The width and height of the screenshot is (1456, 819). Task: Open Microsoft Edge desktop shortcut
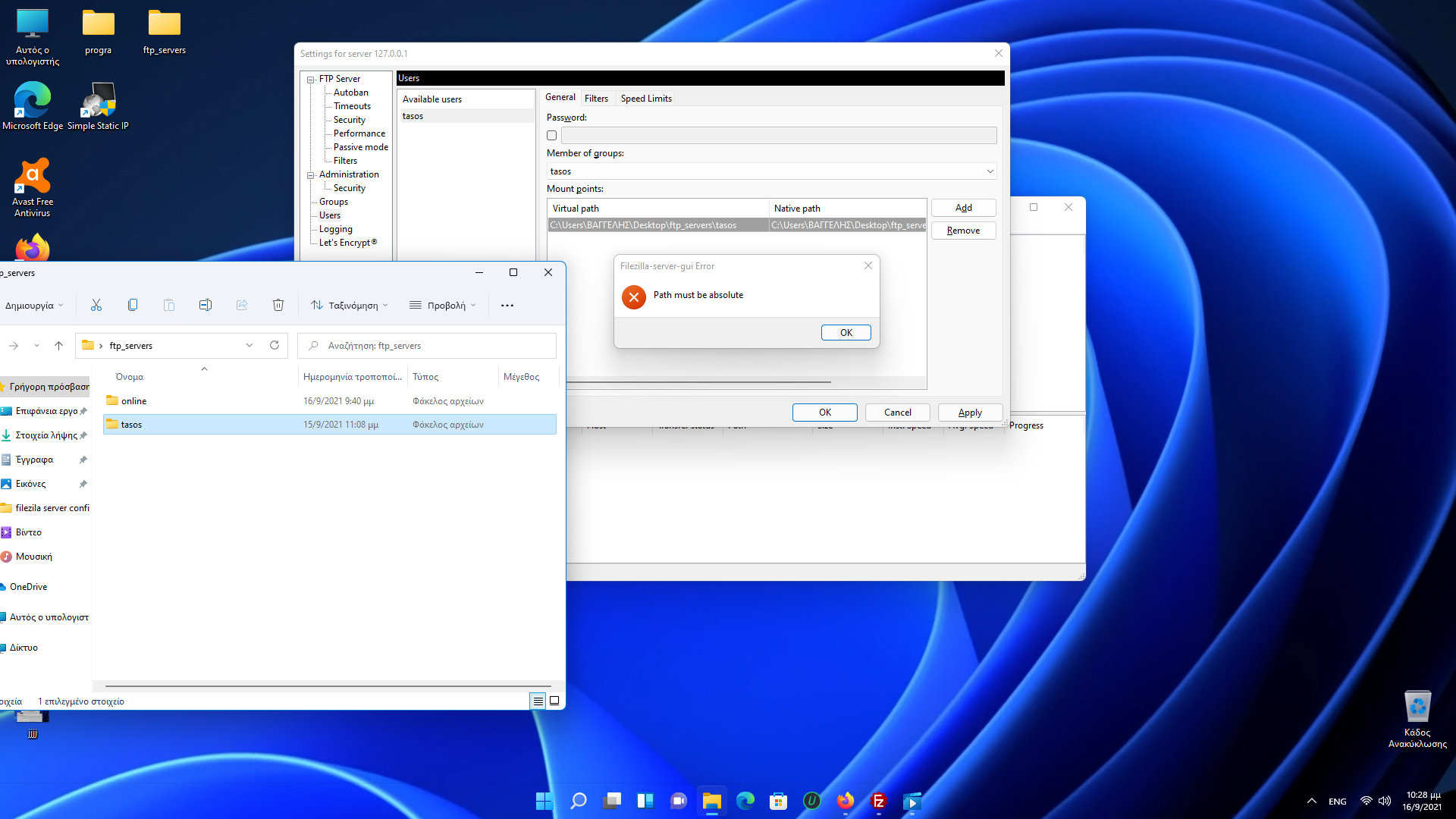click(33, 106)
